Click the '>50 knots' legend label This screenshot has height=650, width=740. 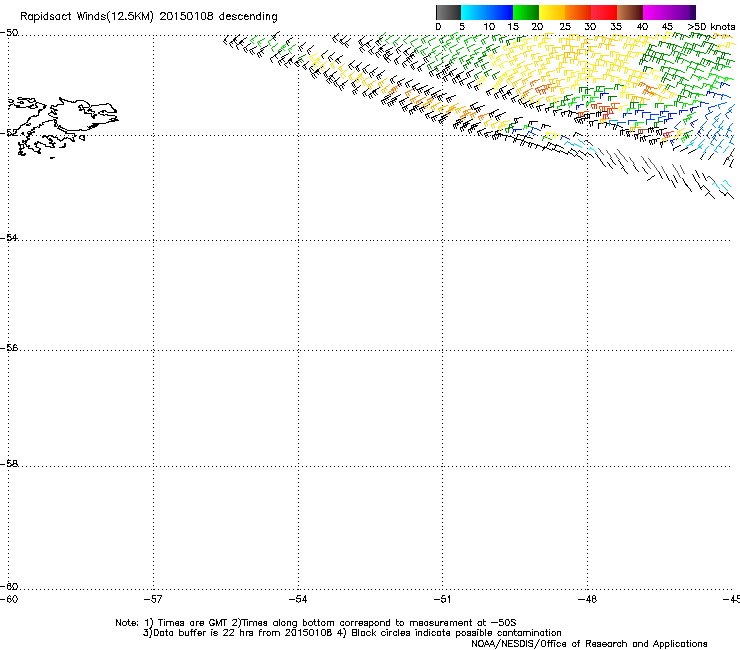point(711,27)
